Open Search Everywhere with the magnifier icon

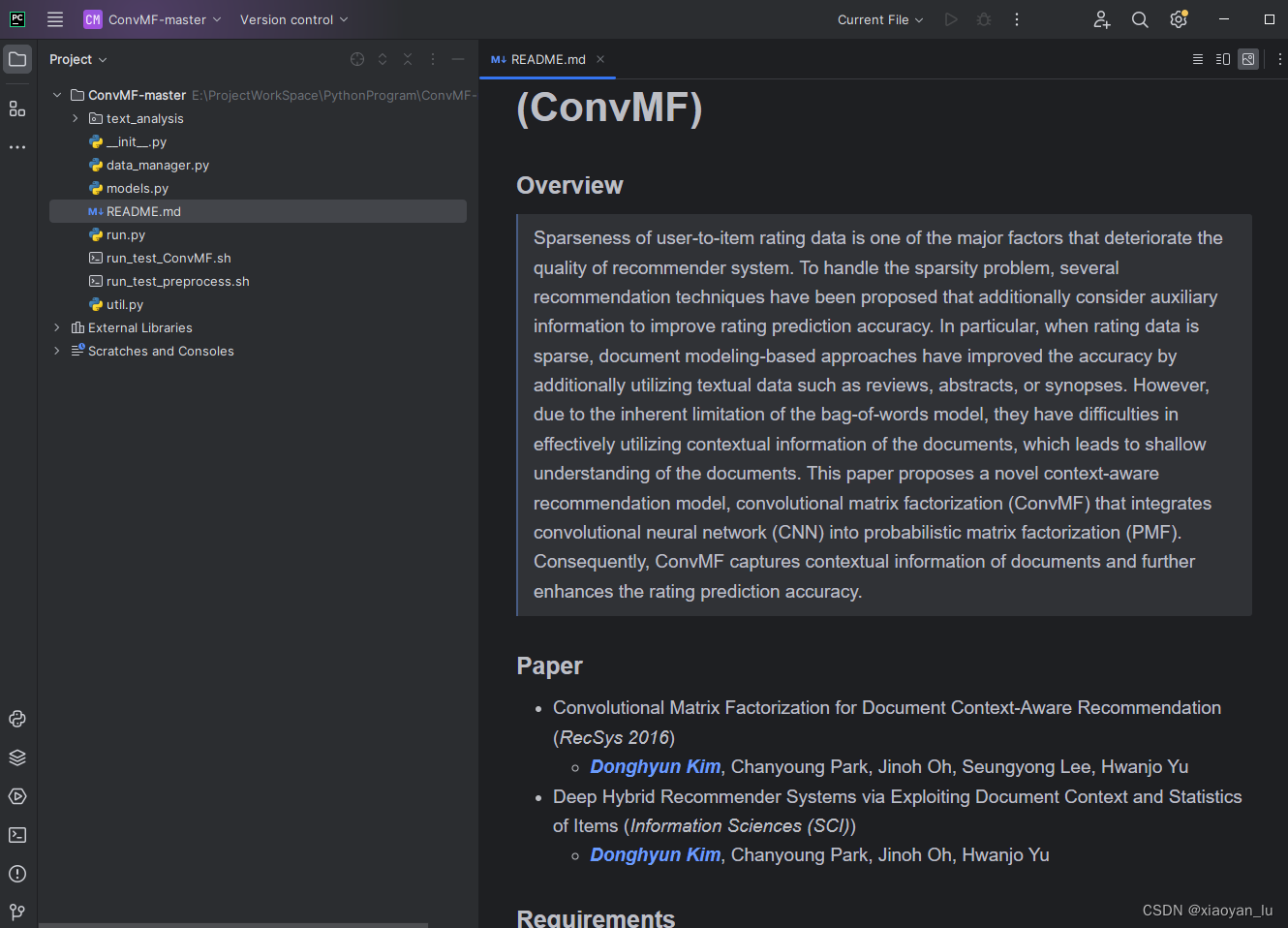1140,19
